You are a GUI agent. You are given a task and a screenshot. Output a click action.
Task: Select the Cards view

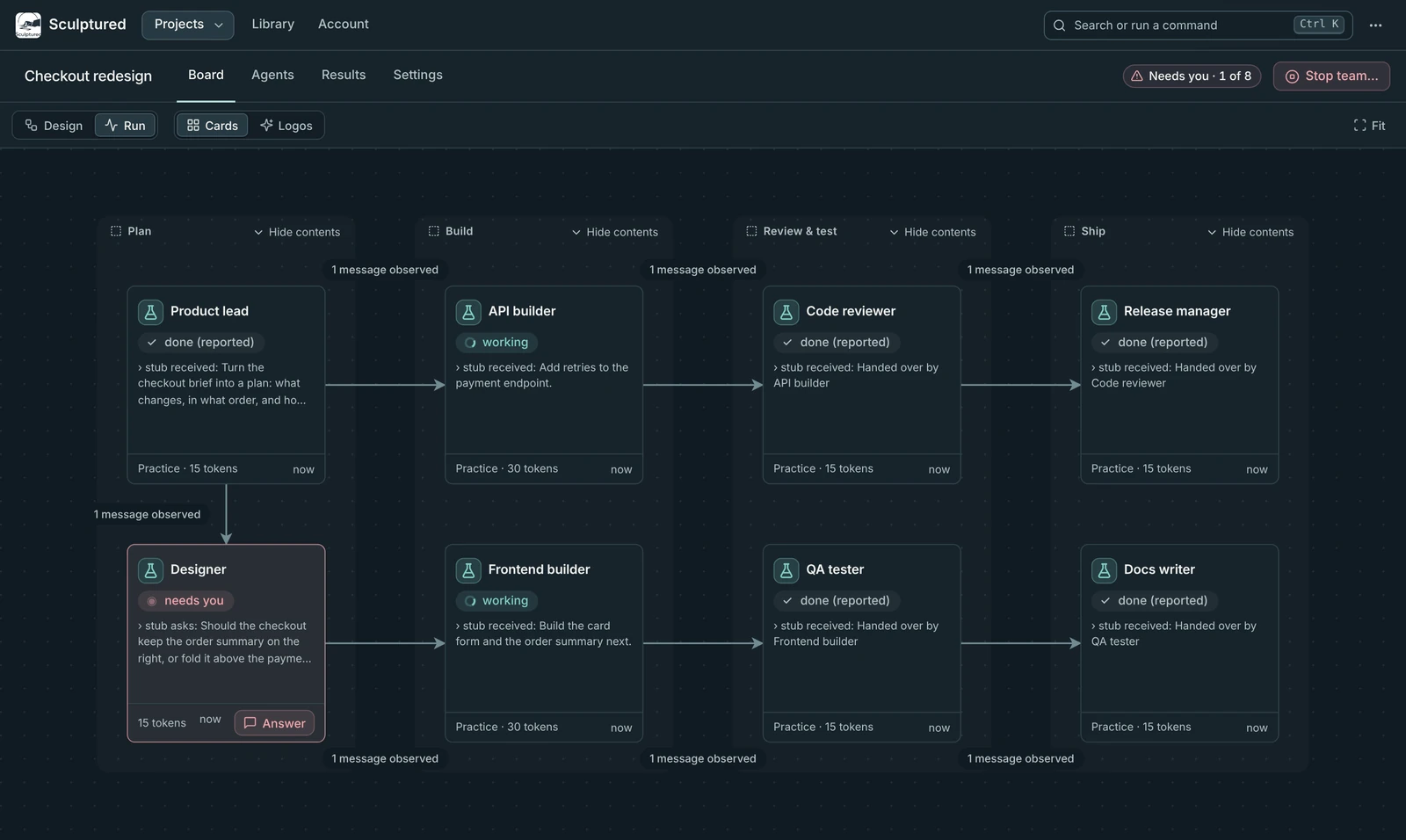click(213, 126)
